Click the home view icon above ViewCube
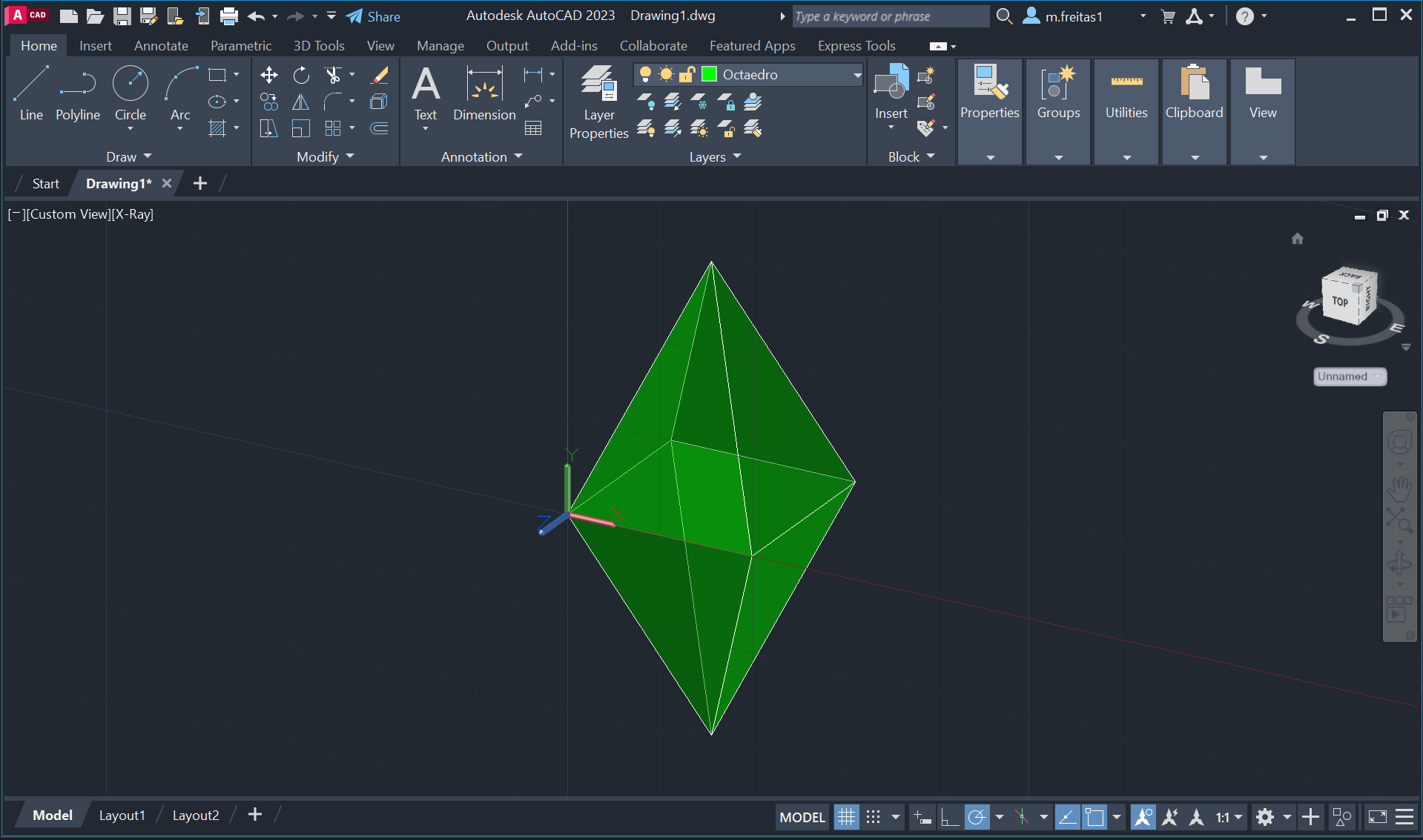Screen dimensions: 1423x840 (x=1297, y=239)
